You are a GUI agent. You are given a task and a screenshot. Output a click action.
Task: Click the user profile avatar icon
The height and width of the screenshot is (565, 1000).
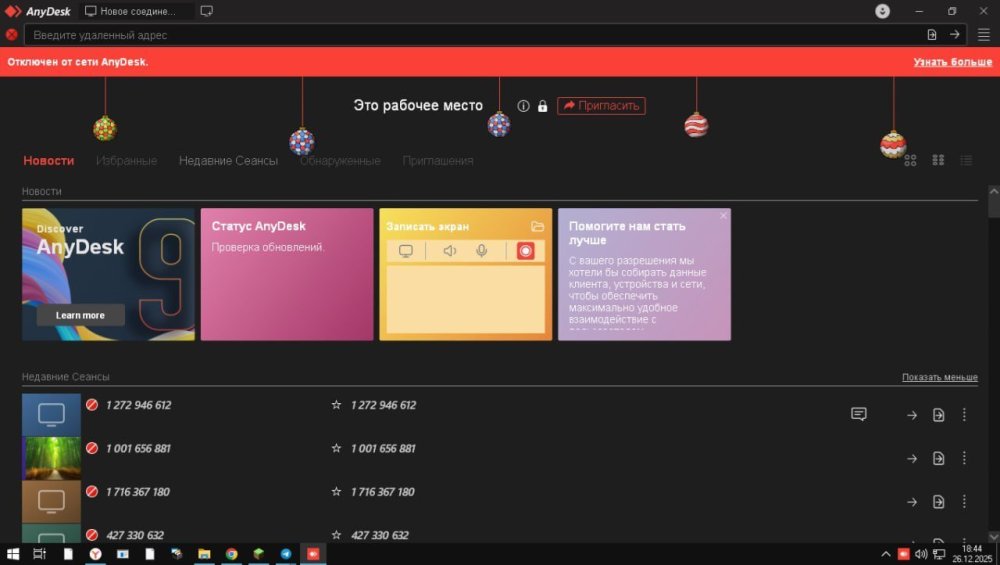tap(882, 11)
